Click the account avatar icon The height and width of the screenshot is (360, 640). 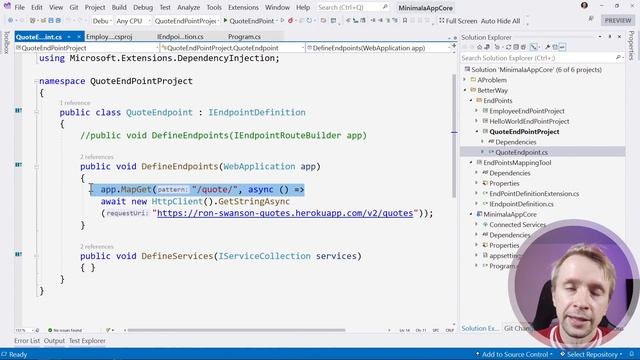pyautogui.click(x=584, y=5)
